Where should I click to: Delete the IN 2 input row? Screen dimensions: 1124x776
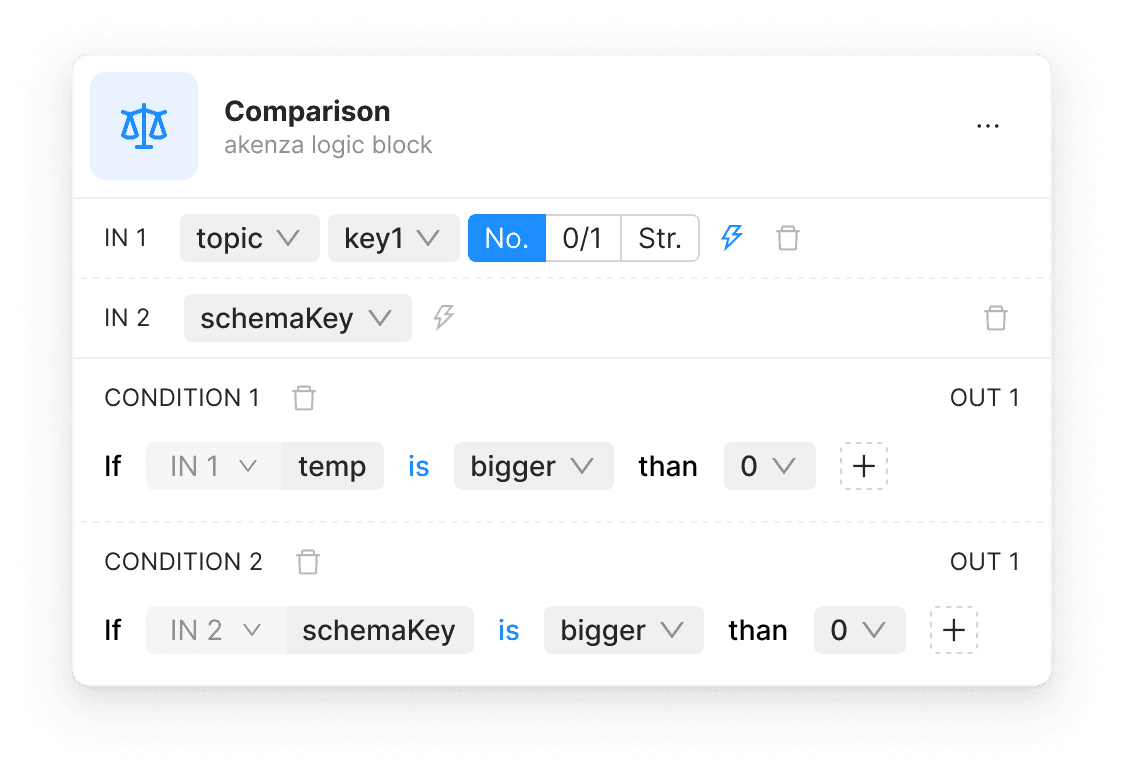coord(996,317)
